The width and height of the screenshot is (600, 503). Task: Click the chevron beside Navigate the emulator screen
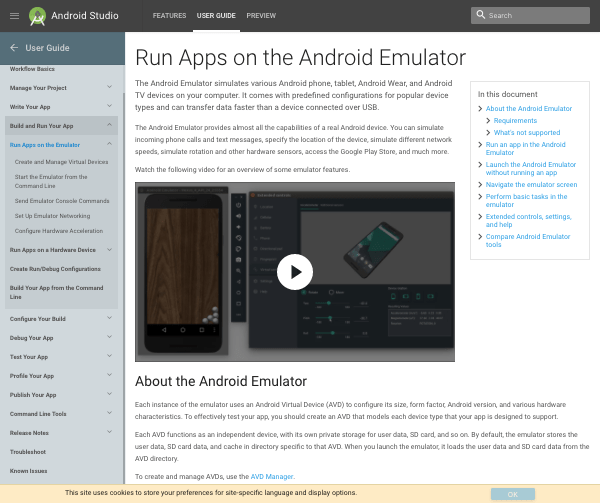(480, 184)
